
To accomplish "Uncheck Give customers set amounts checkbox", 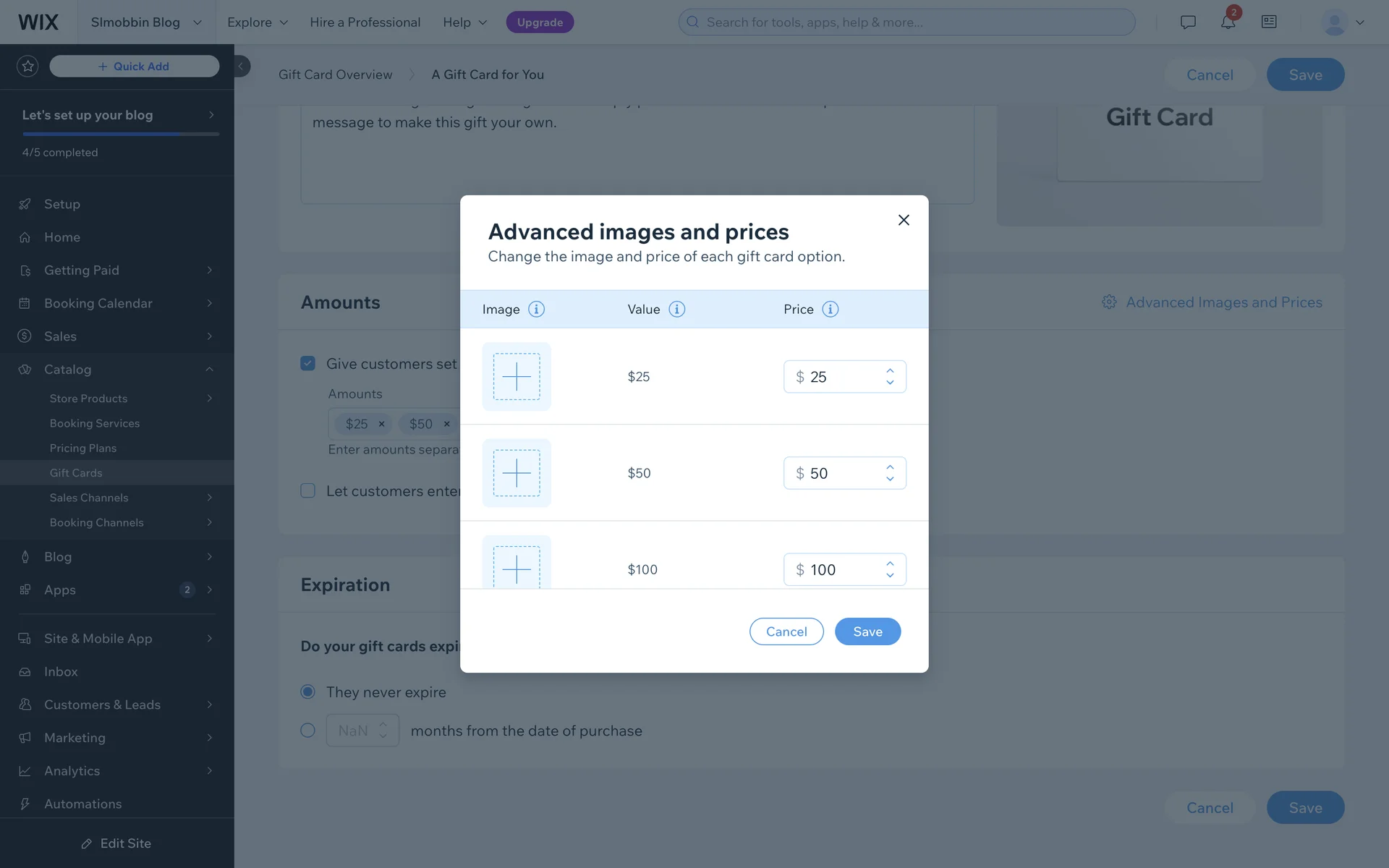I will (308, 363).
